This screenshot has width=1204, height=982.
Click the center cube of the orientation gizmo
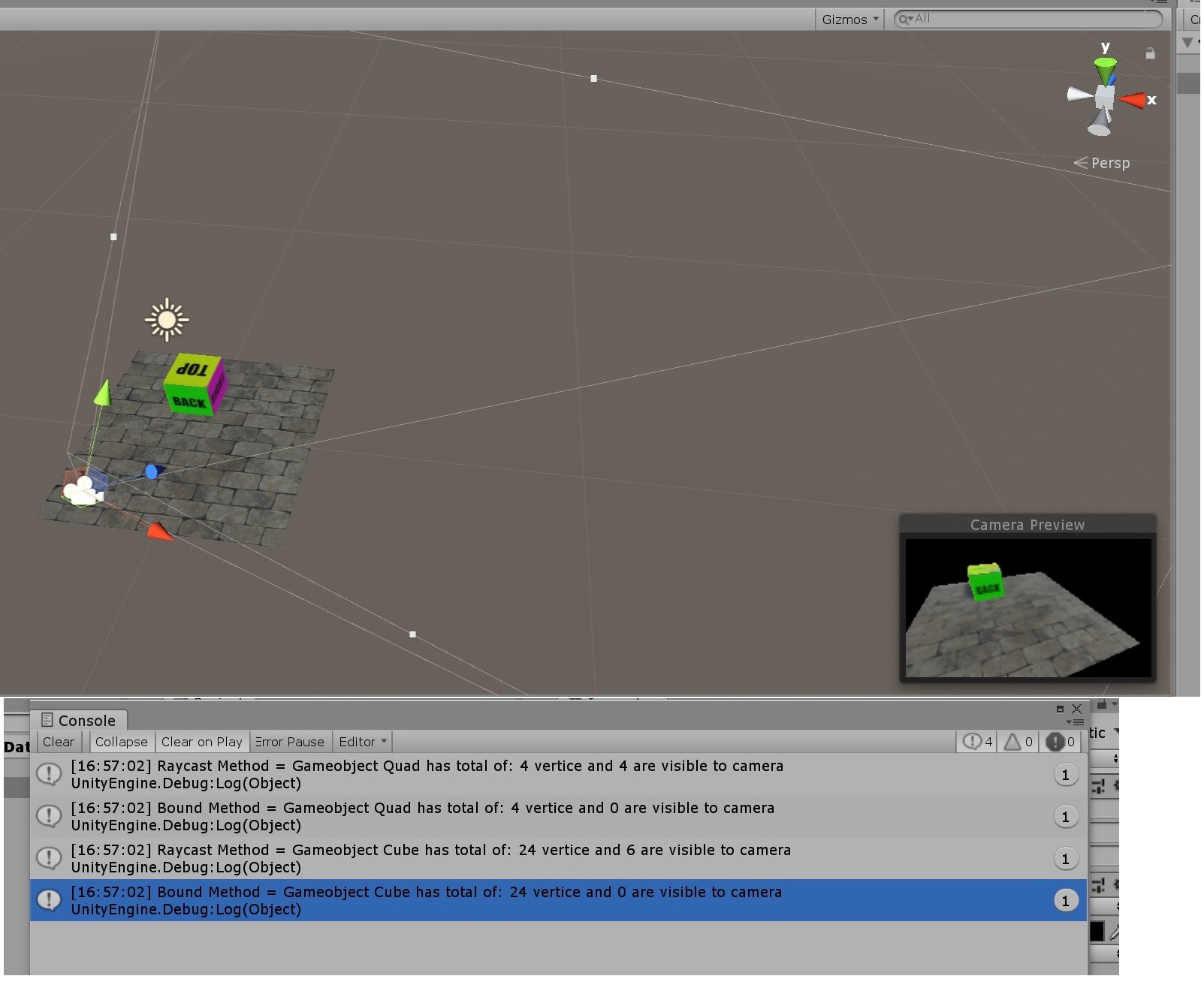point(1104,98)
